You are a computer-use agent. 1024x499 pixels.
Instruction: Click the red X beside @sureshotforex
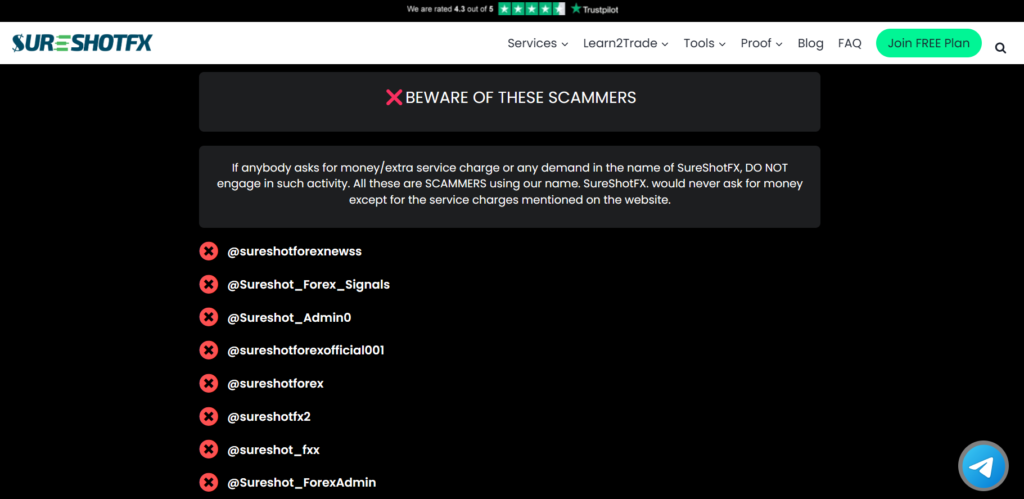pyautogui.click(x=208, y=383)
